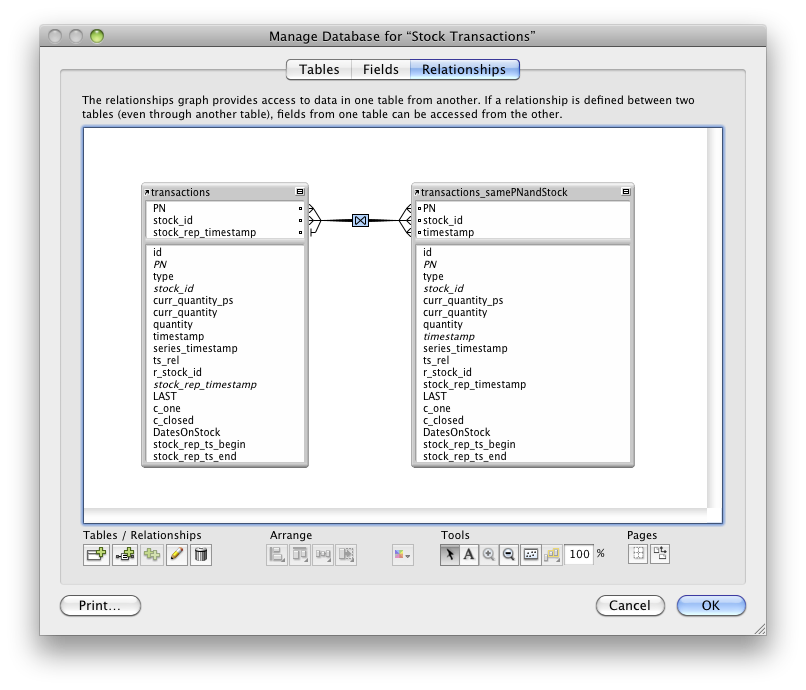
Task: Click italic timestamp field in transactions_samePNandStock list
Action: click(x=449, y=336)
